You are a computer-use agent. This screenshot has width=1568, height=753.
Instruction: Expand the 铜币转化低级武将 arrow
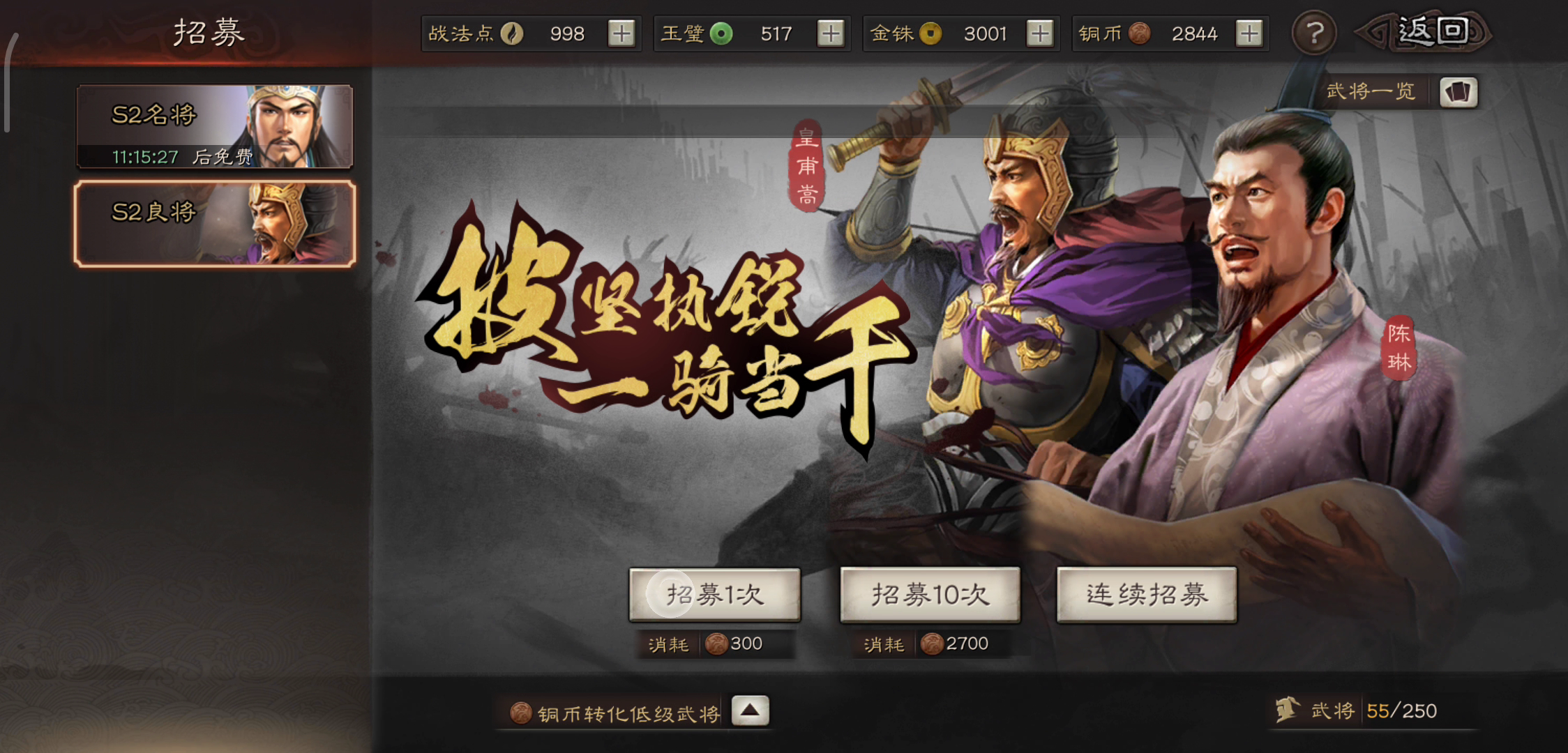coord(750,711)
